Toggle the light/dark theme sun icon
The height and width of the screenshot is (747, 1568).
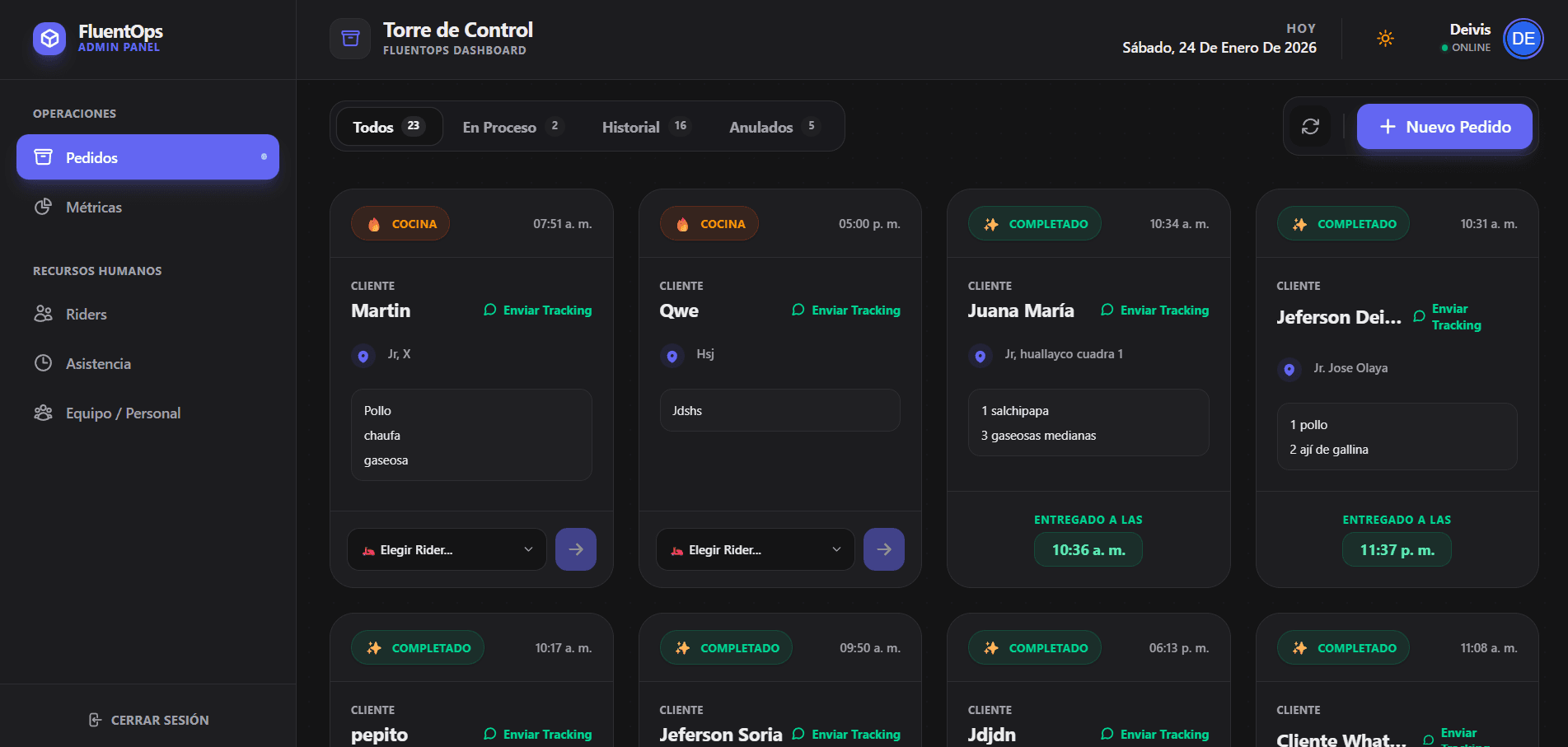point(1385,39)
